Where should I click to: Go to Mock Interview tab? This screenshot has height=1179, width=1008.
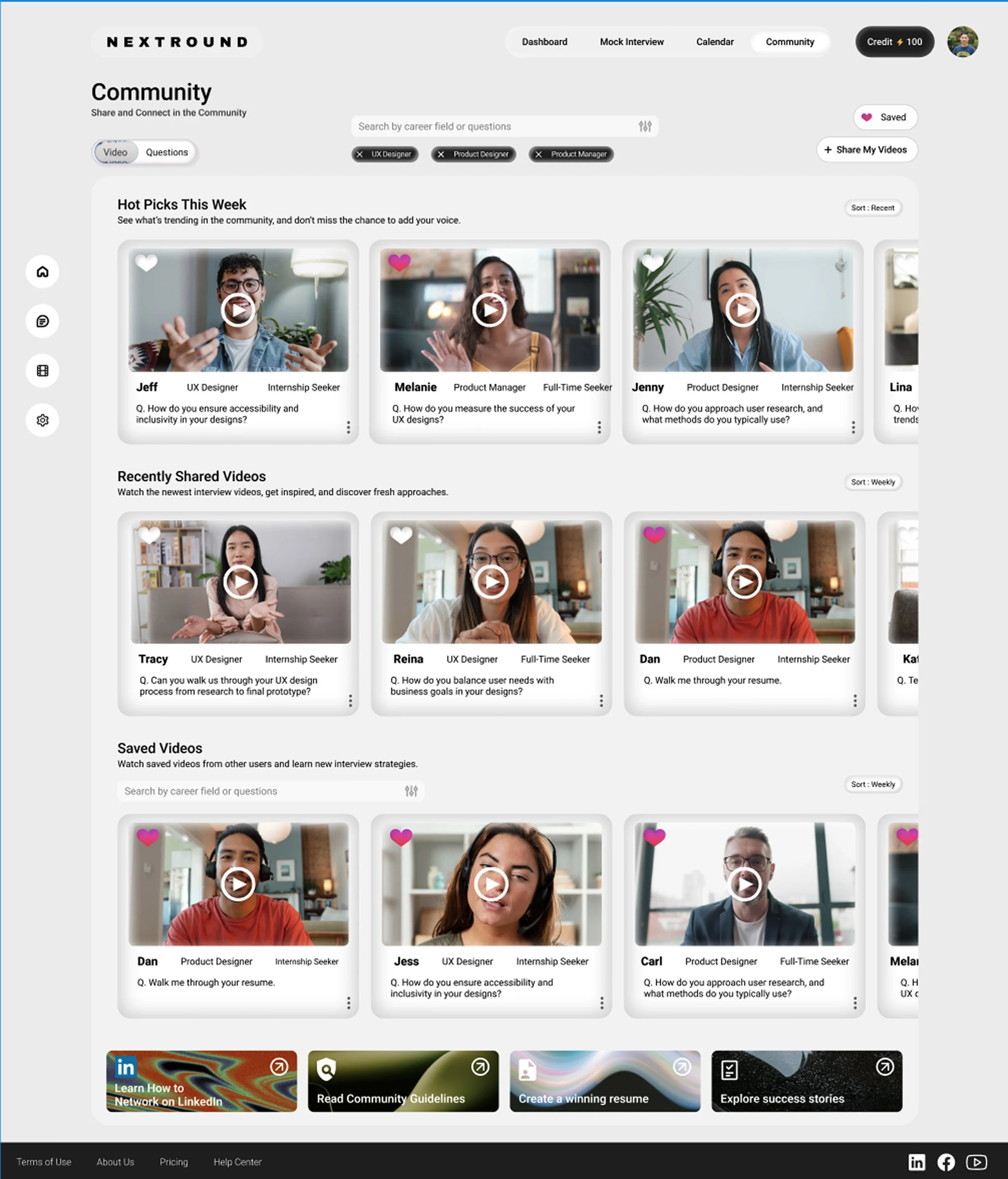pos(631,42)
